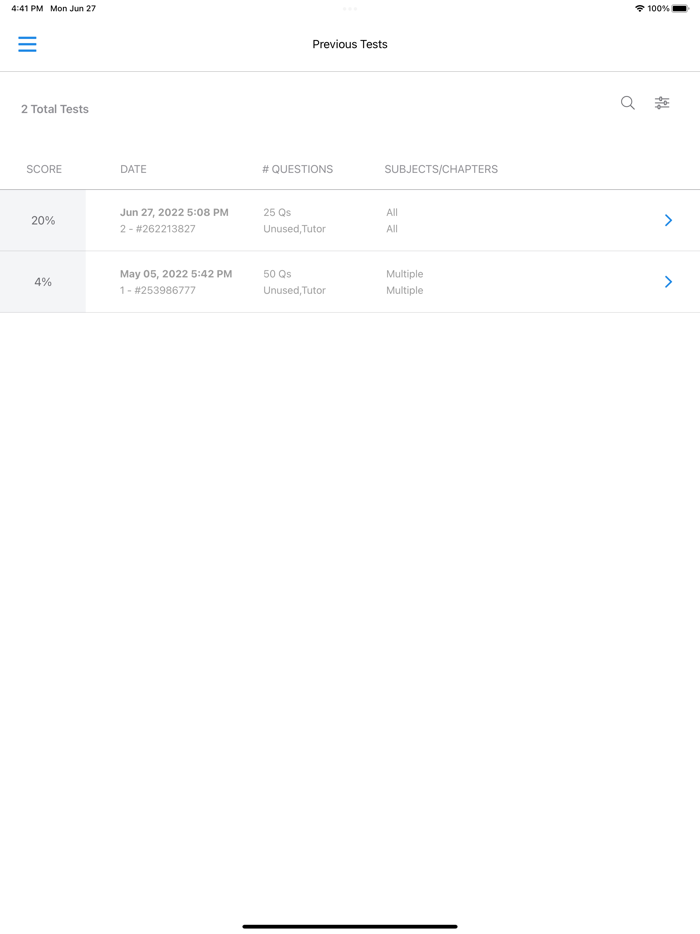Screen dimensions: 700x934
Task: Tap the Wi-Fi status icon
Action: pos(639,9)
